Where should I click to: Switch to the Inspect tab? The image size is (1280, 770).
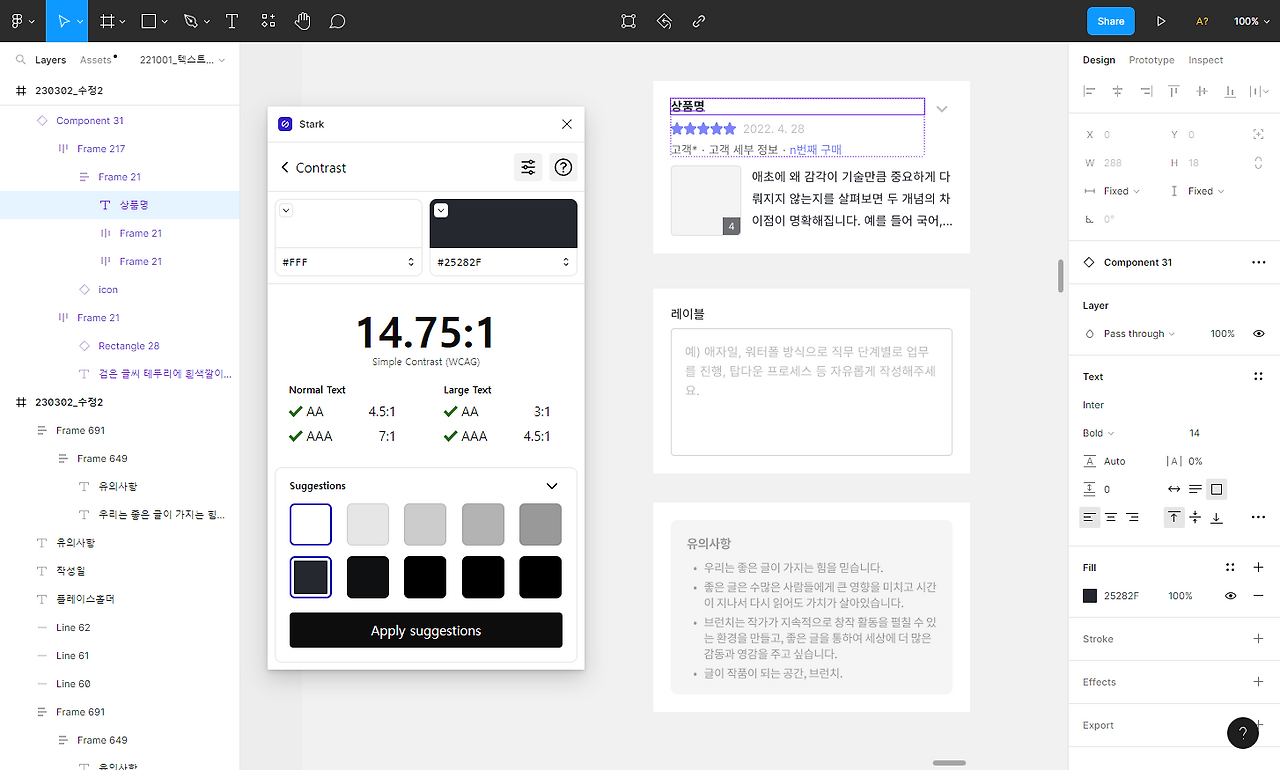[1205, 60]
